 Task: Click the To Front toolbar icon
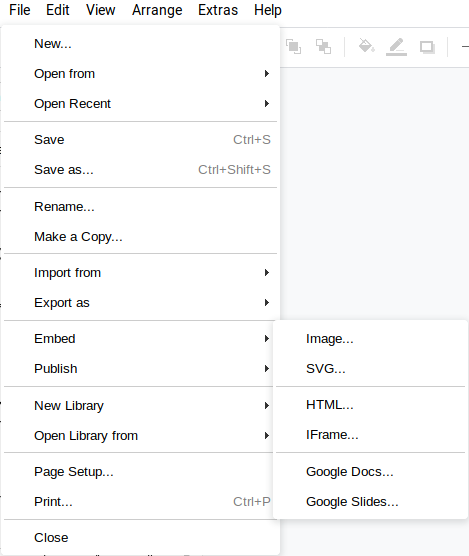coord(294,46)
